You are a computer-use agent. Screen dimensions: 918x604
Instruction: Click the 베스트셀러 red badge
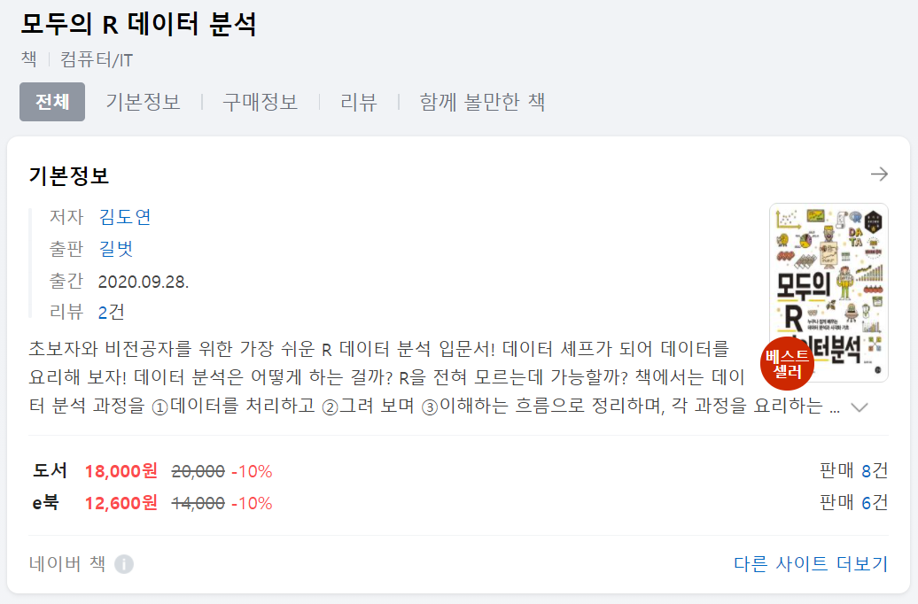click(x=787, y=363)
